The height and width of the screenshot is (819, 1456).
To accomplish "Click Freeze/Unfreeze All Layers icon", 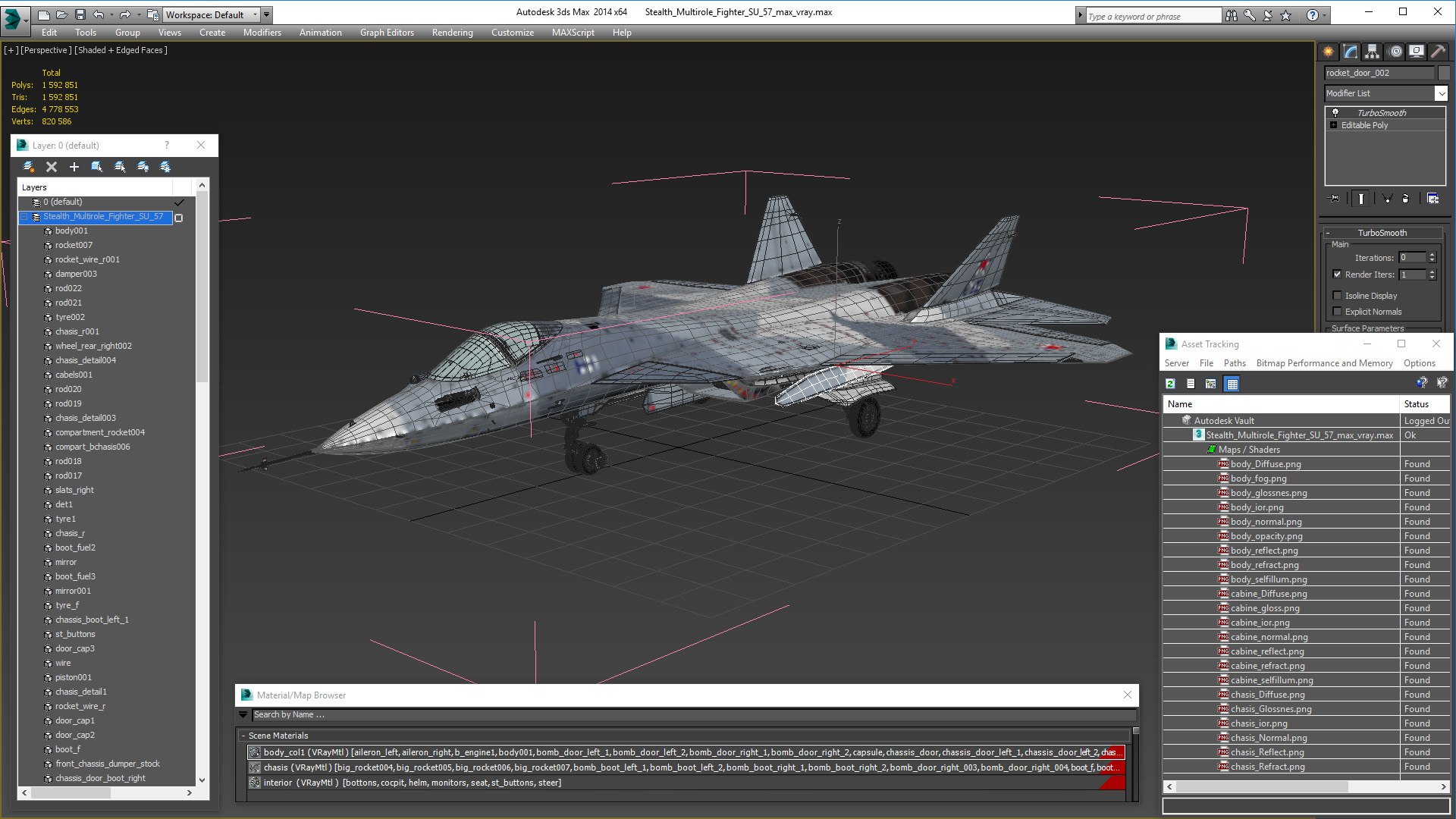I will (x=165, y=167).
